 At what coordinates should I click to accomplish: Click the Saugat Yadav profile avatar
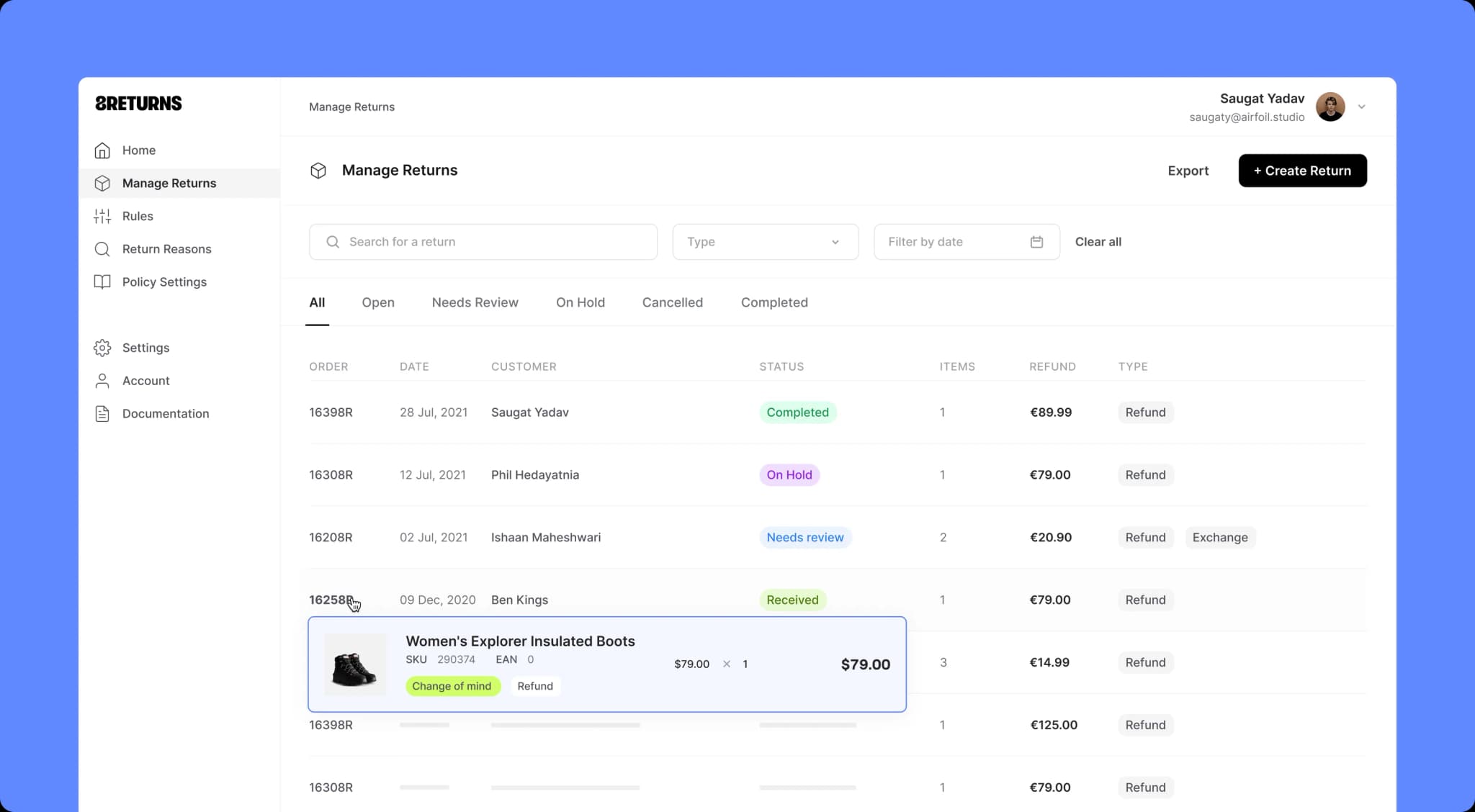tap(1330, 107)
